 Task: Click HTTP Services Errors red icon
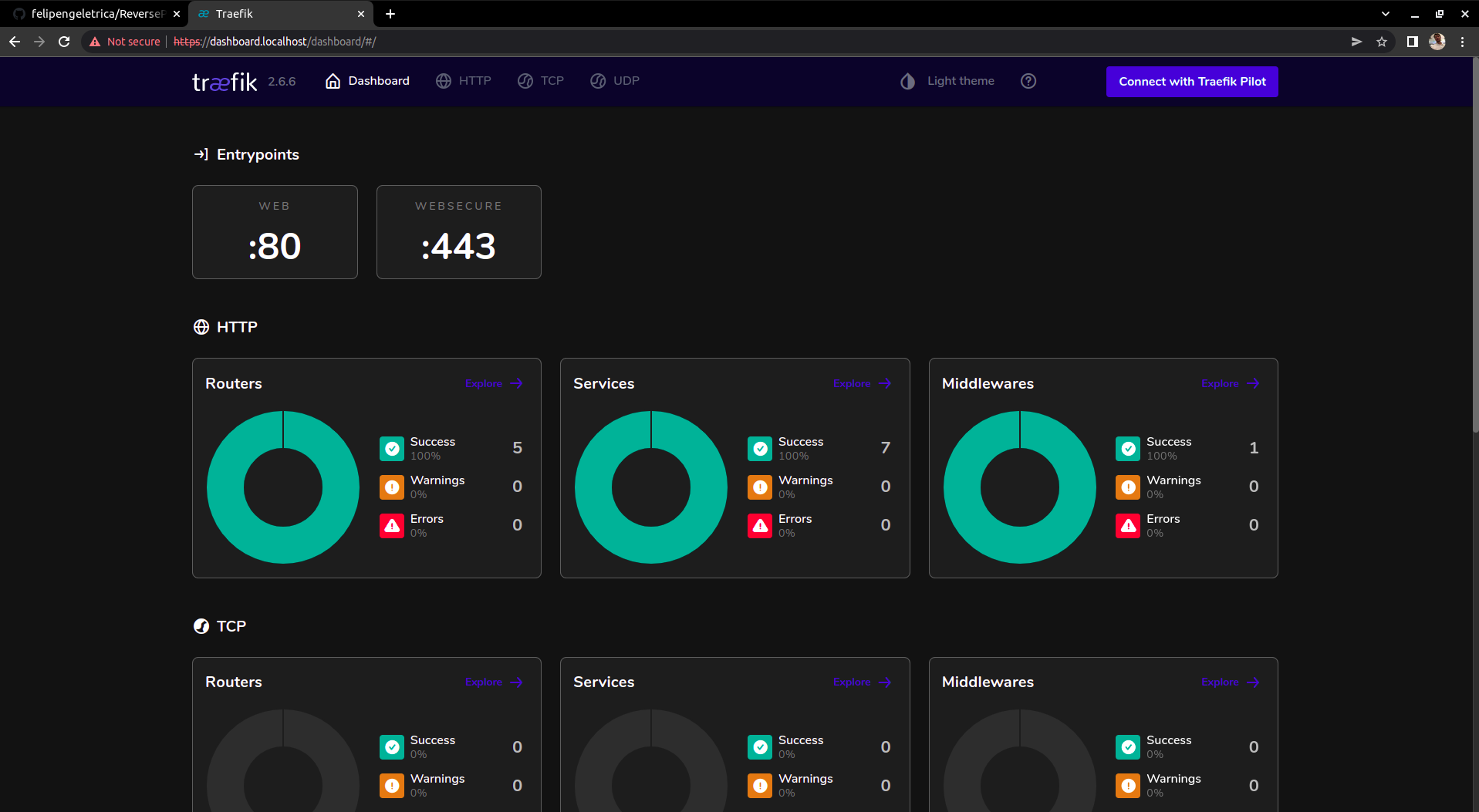760,525
